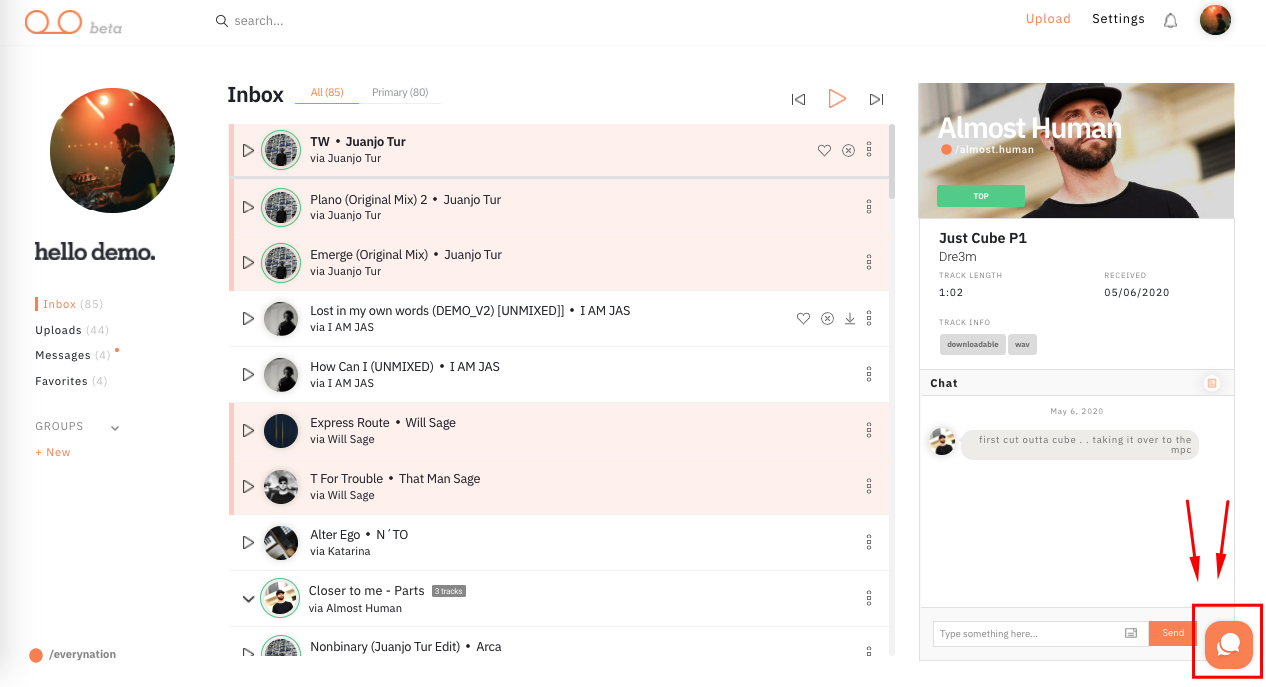Open more options for Express Route

click(869, 431)
